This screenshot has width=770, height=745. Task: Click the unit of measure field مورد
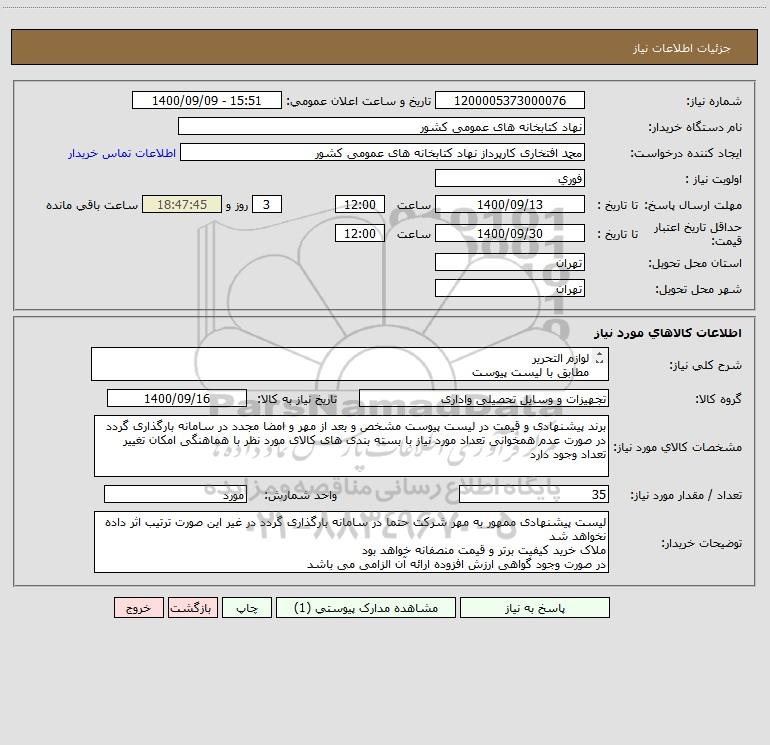coord(175,495)
